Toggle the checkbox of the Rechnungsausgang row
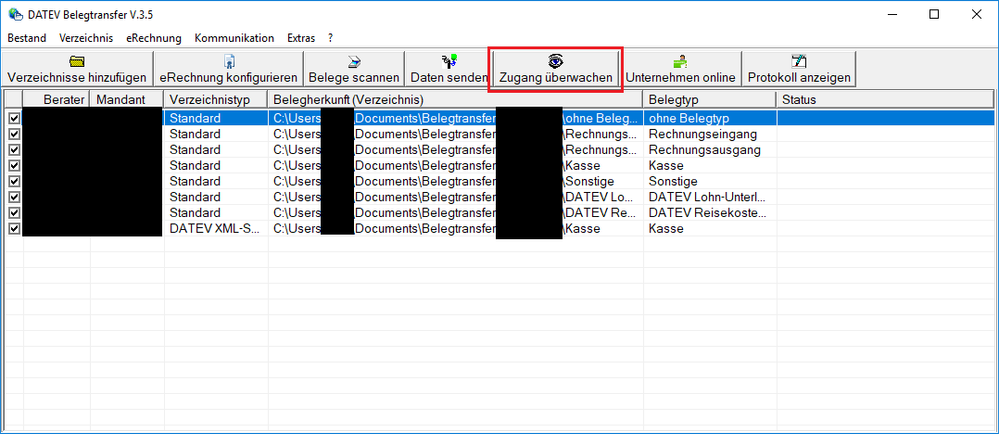The width and height of the screenshot is (999, 434). tap(13, 150)
